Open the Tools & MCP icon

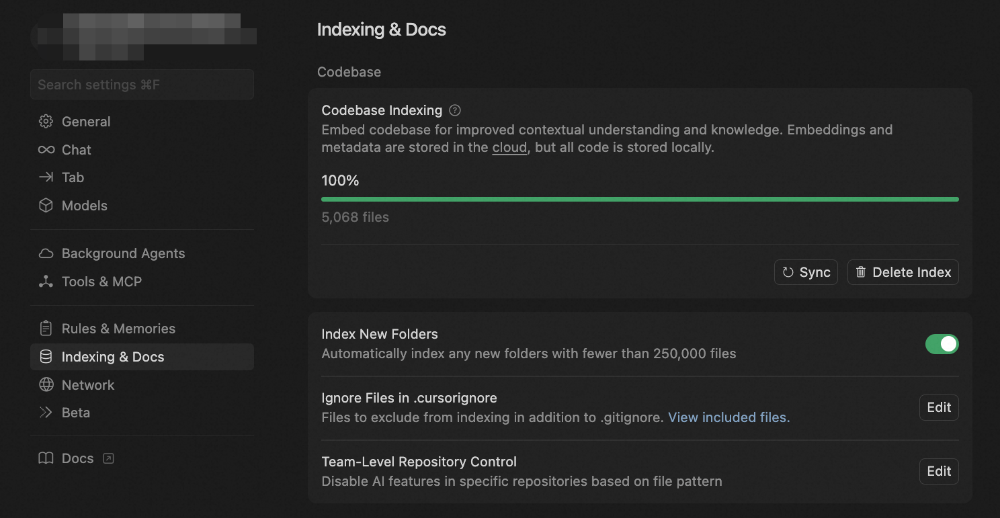[46, 281]
